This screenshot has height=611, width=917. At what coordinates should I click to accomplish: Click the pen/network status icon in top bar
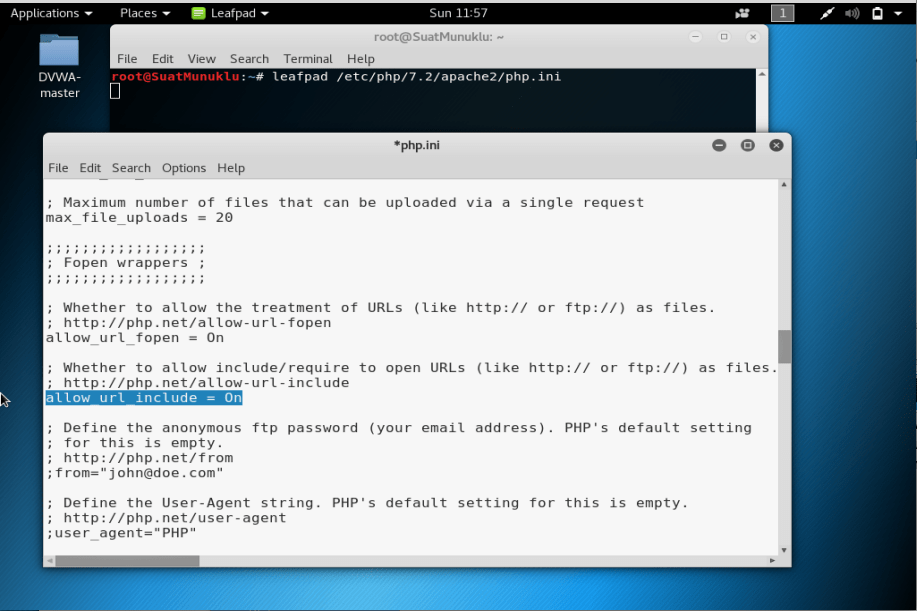point(826,13)
